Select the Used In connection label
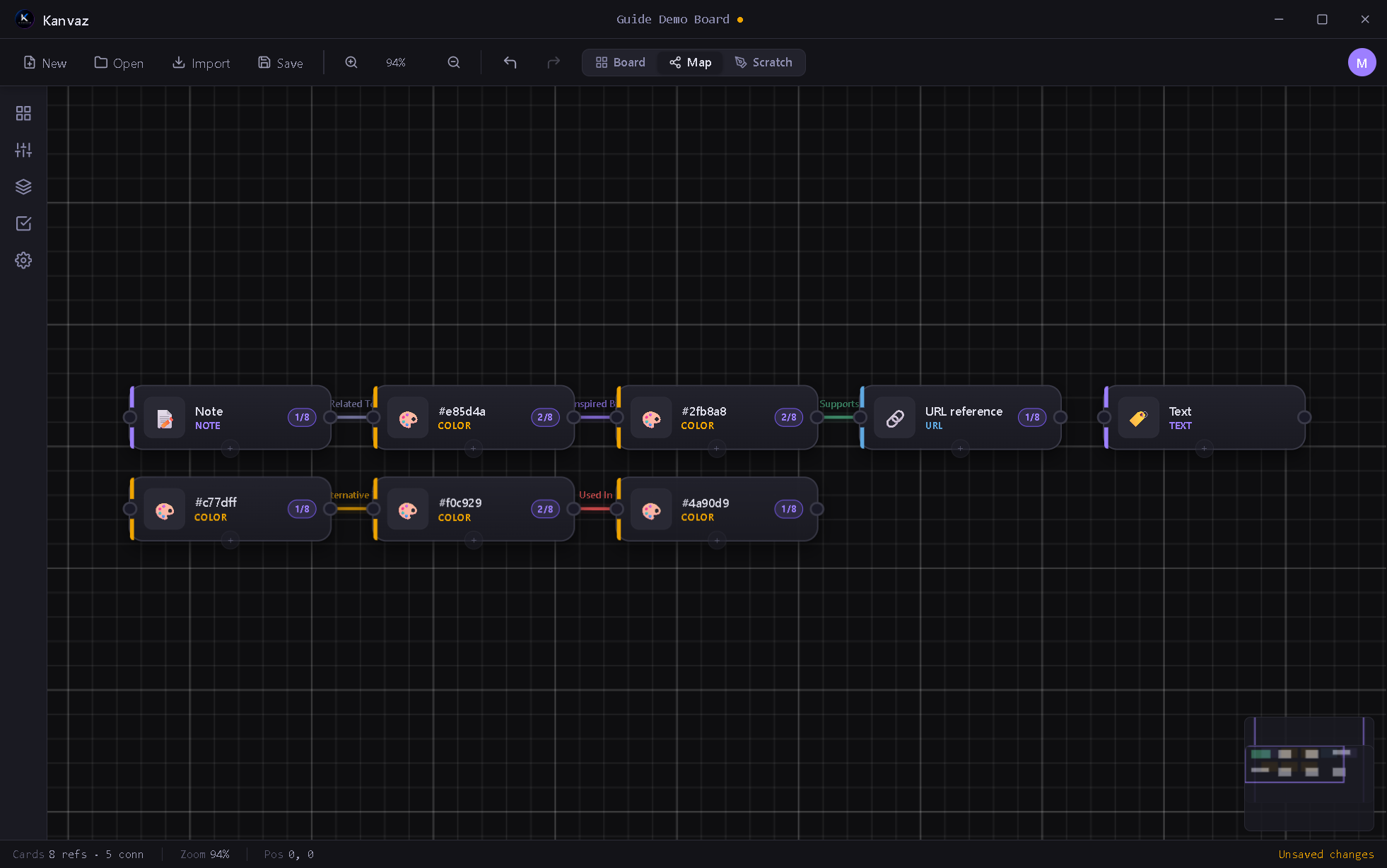Image resolution: width=1387 pixels, height=868 pixels. pyautogui.click(x=595, y=495)
